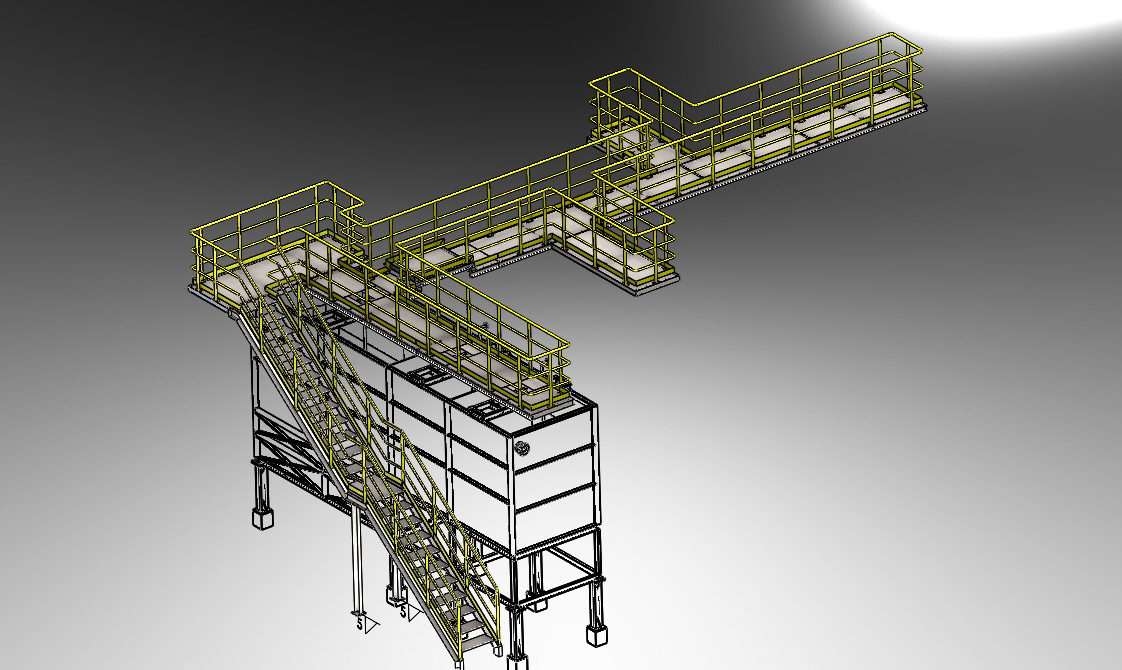Select the square footing under the rightmost tank leg
Image resolution: width=1122 pixels, height=670 pixels.
(x=597, y=634)
